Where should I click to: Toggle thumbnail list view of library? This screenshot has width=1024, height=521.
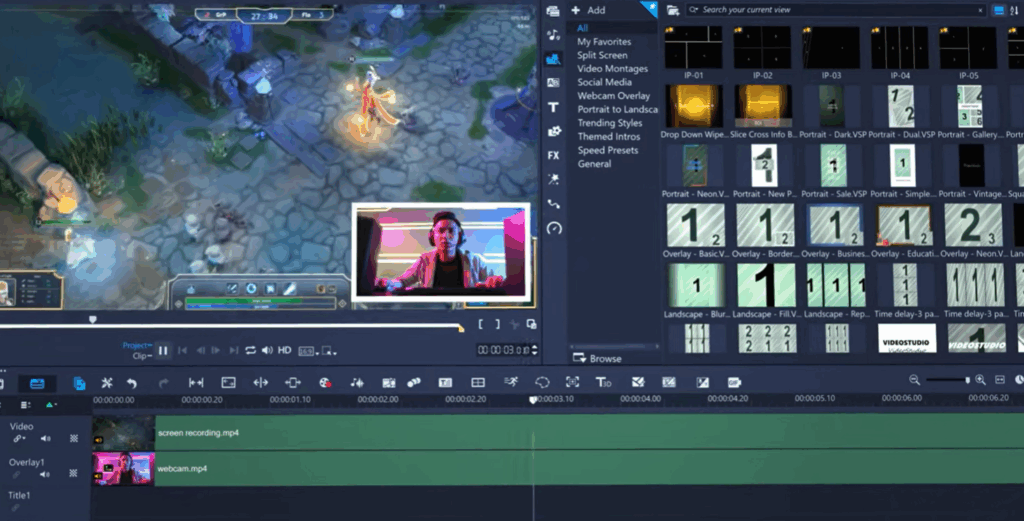click(999, 10)
